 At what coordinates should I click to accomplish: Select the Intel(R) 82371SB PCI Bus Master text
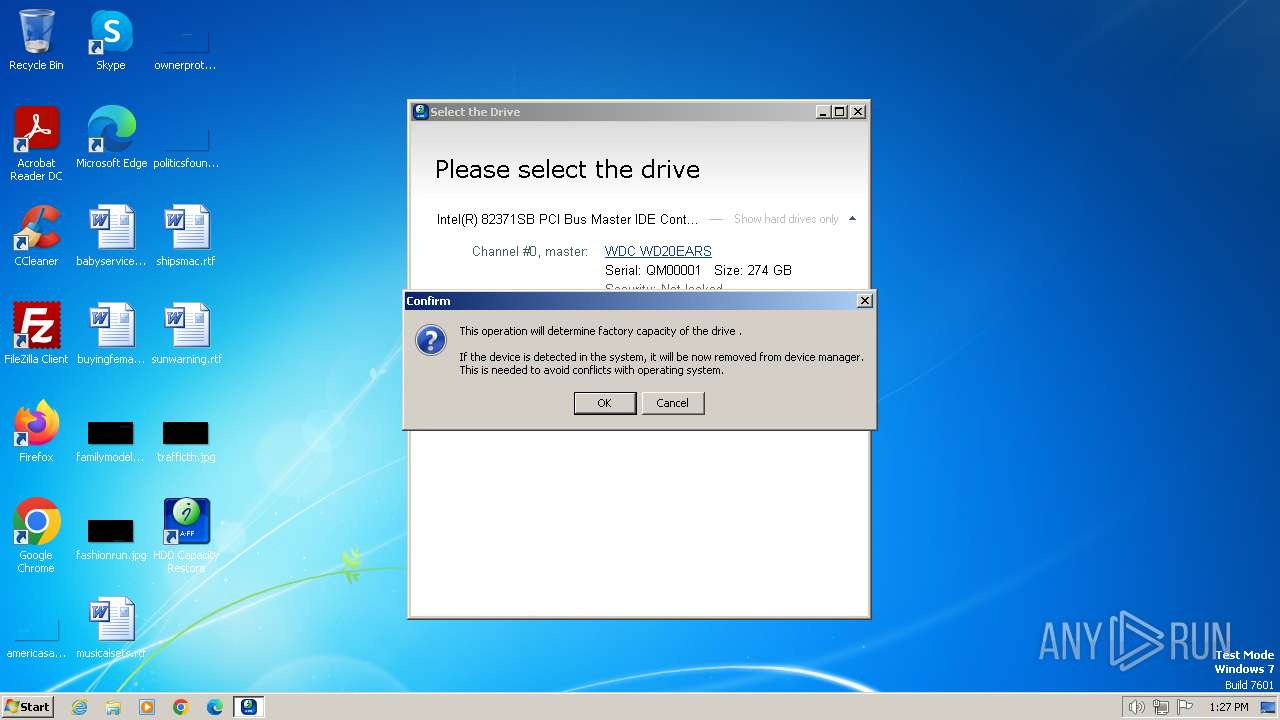(567, 219)
